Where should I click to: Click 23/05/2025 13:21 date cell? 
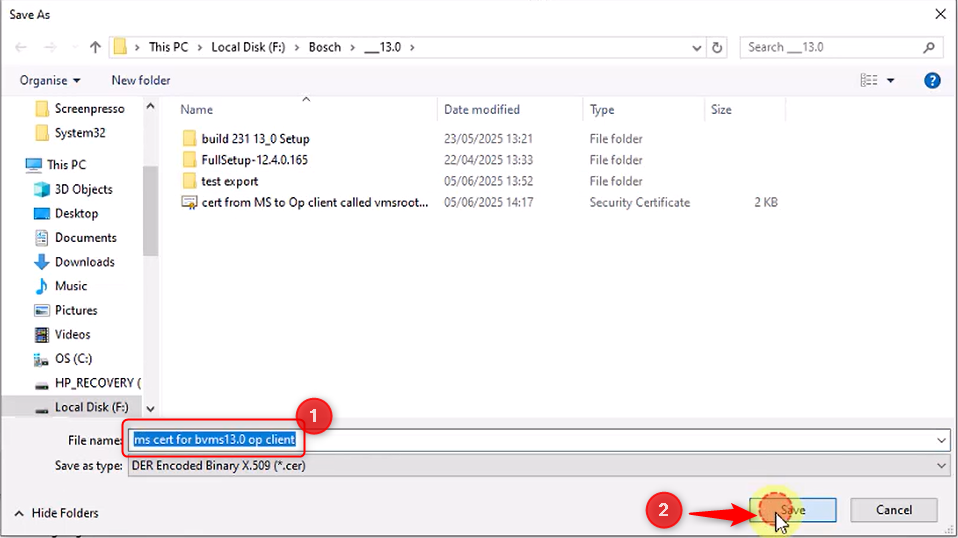click(x=488, y=139)
